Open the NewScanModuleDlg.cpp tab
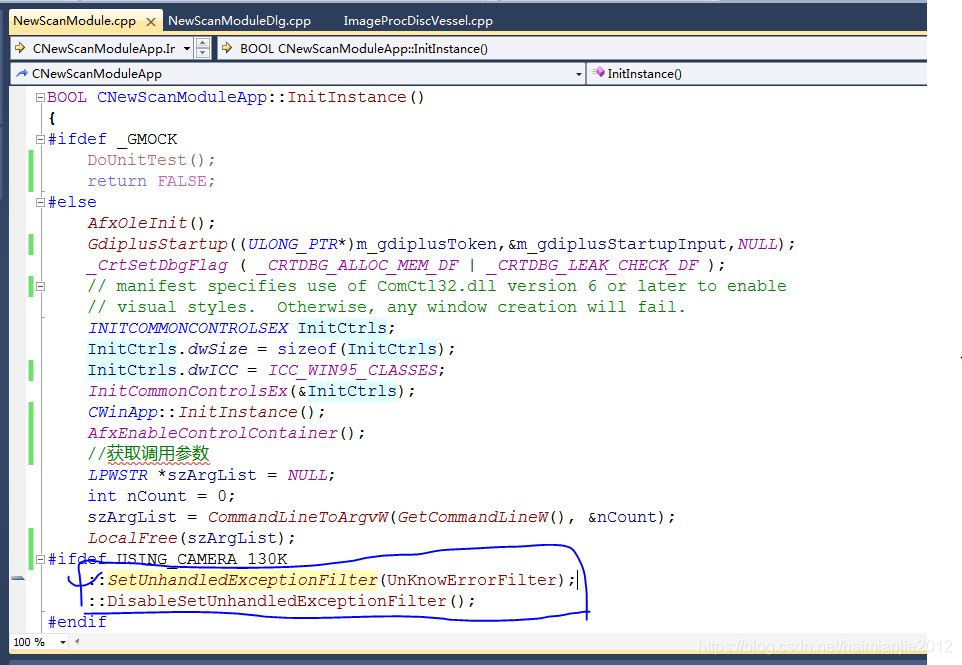 tap(239, 21)
